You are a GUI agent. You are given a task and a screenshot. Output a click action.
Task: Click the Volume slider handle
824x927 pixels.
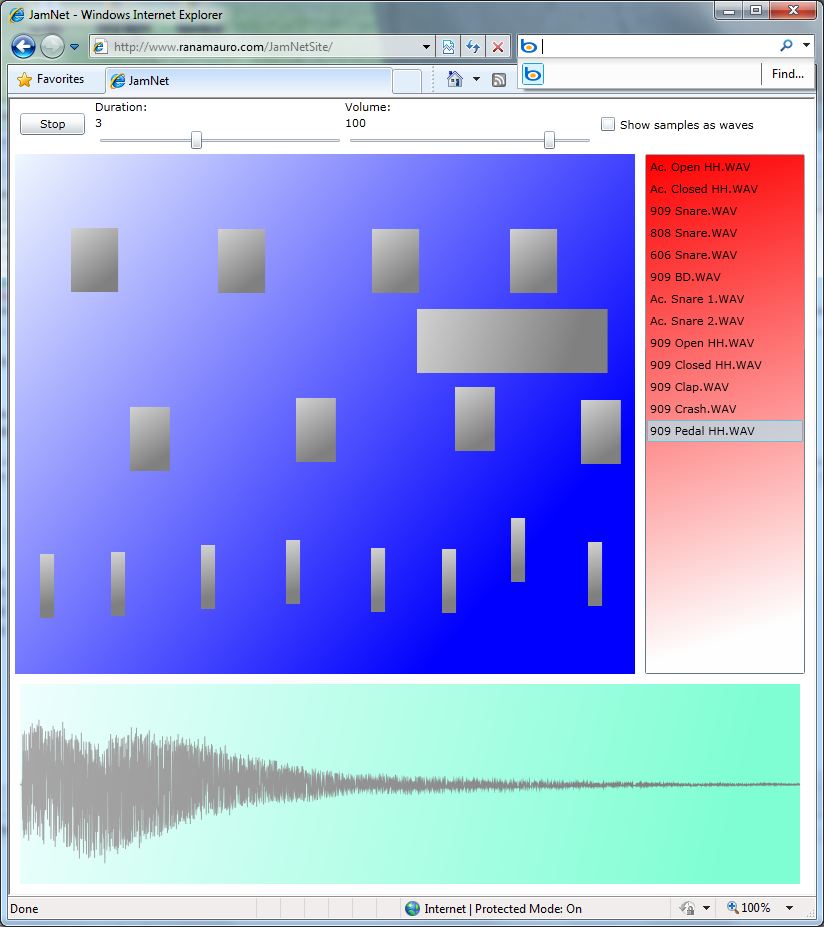(x=549, y=141)
